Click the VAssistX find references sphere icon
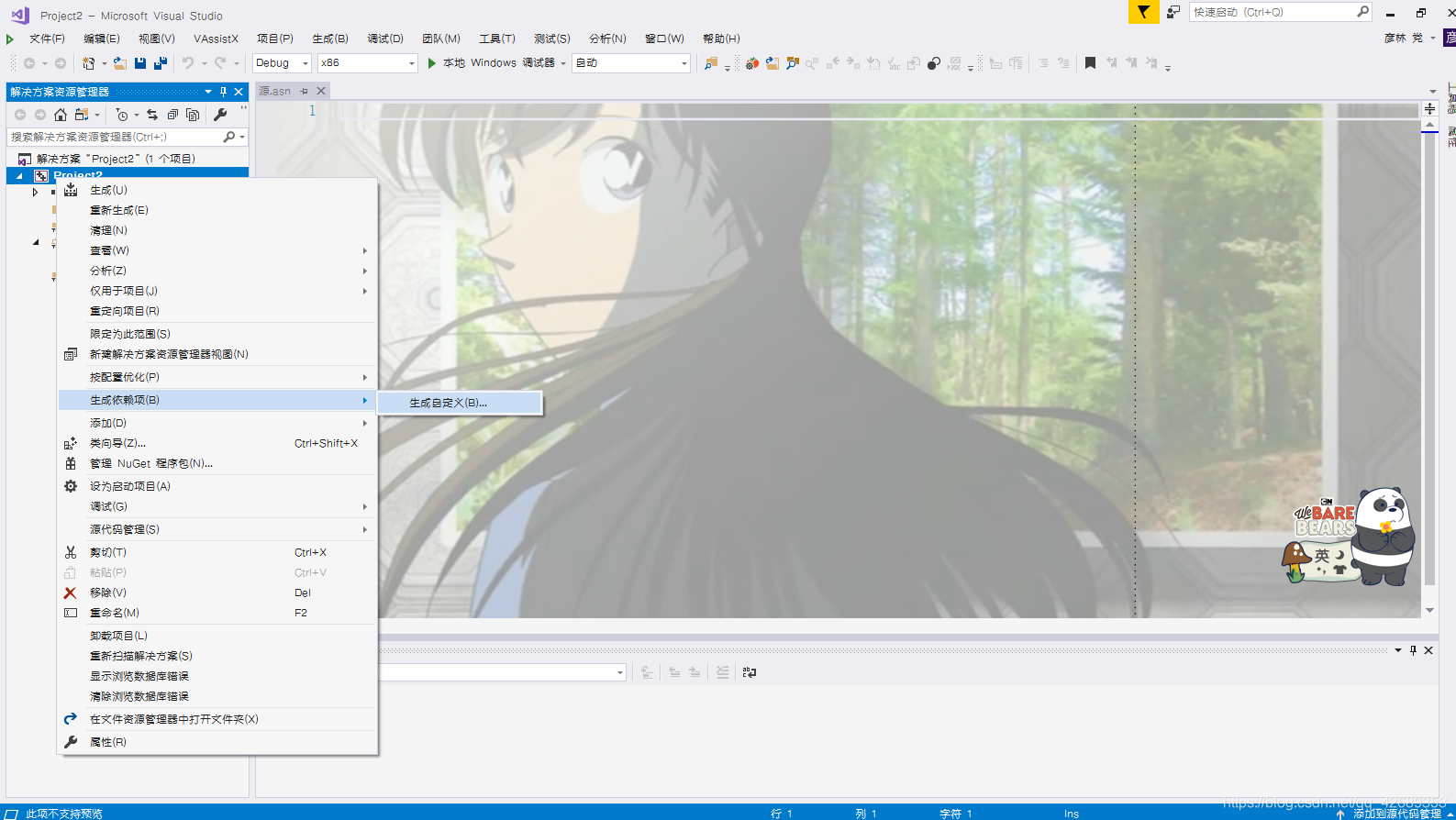 [934, 63]
